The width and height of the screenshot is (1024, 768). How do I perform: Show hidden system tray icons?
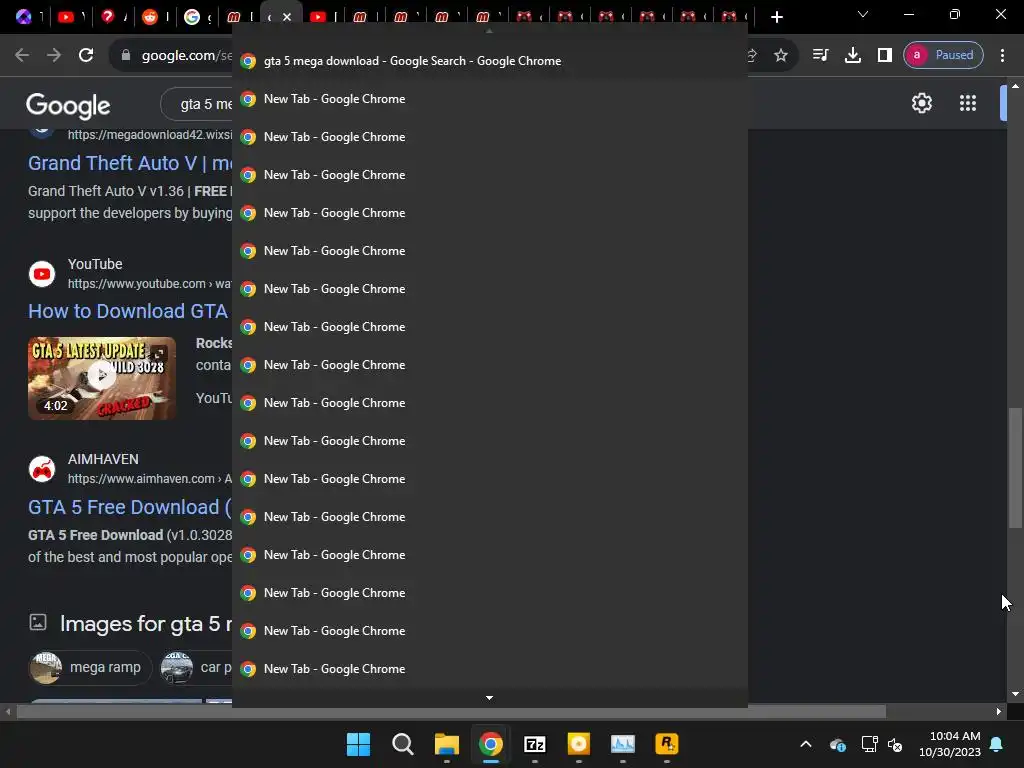(x=806, y=744)
